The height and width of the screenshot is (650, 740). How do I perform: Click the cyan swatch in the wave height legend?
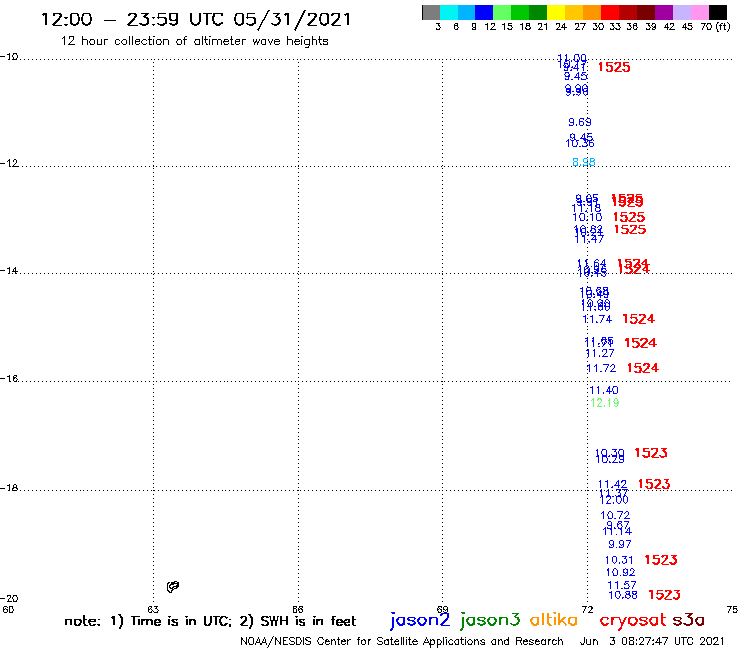point(449,12)
